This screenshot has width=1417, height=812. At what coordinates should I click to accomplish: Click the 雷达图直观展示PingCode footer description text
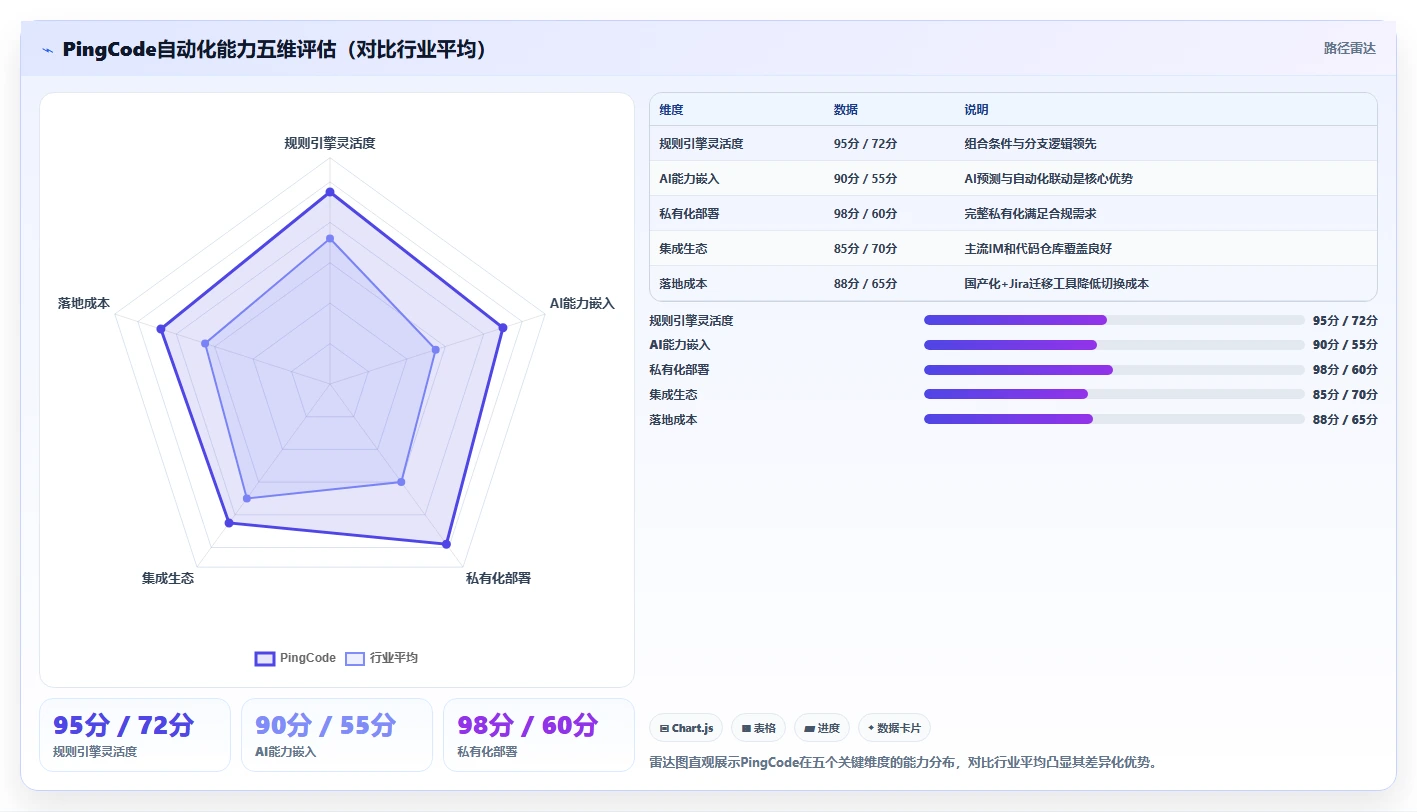(903, 762)
